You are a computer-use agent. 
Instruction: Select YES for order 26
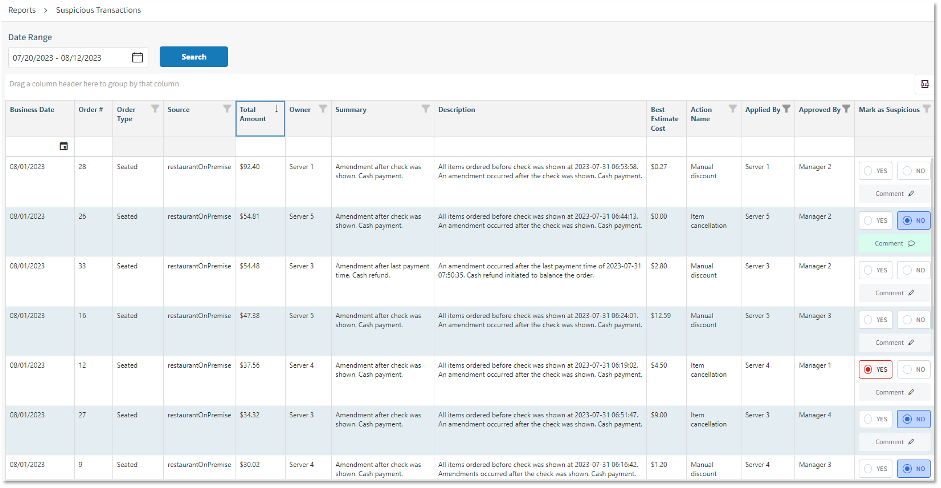pyautogui.click(x=876, y=221)
